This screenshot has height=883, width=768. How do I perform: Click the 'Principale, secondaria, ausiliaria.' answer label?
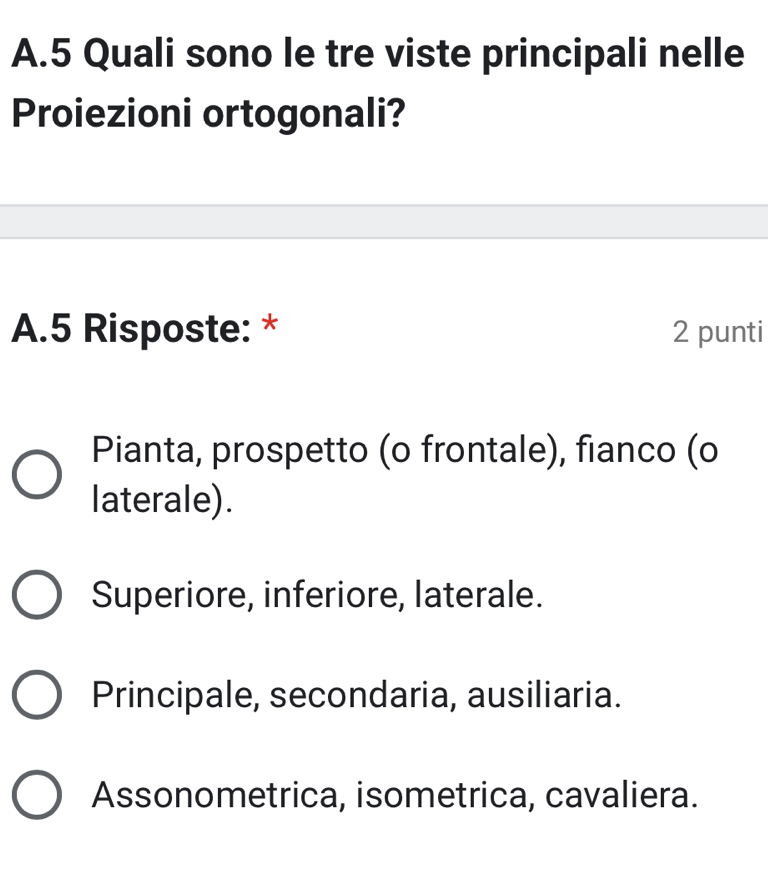click(x=357, y=695)
